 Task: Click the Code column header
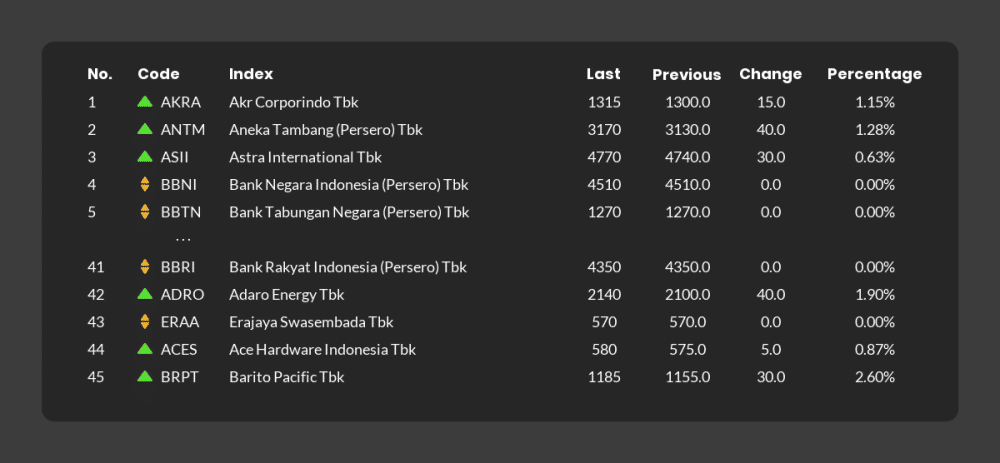(159, 74)
